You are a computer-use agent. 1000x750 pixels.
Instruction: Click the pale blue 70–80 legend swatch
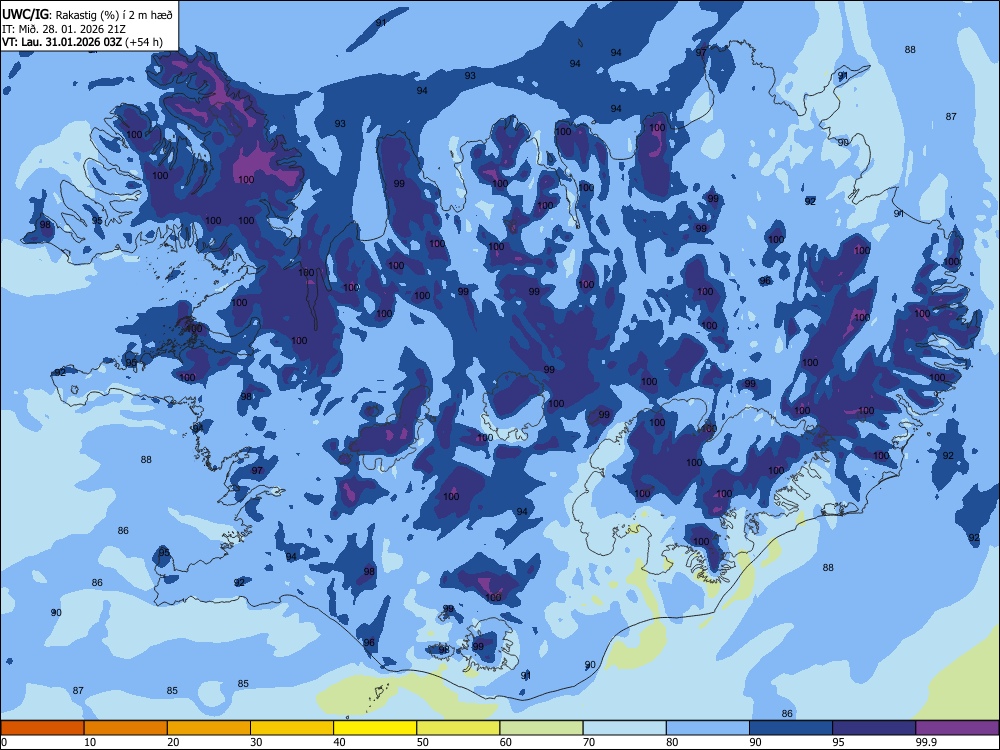624,728
